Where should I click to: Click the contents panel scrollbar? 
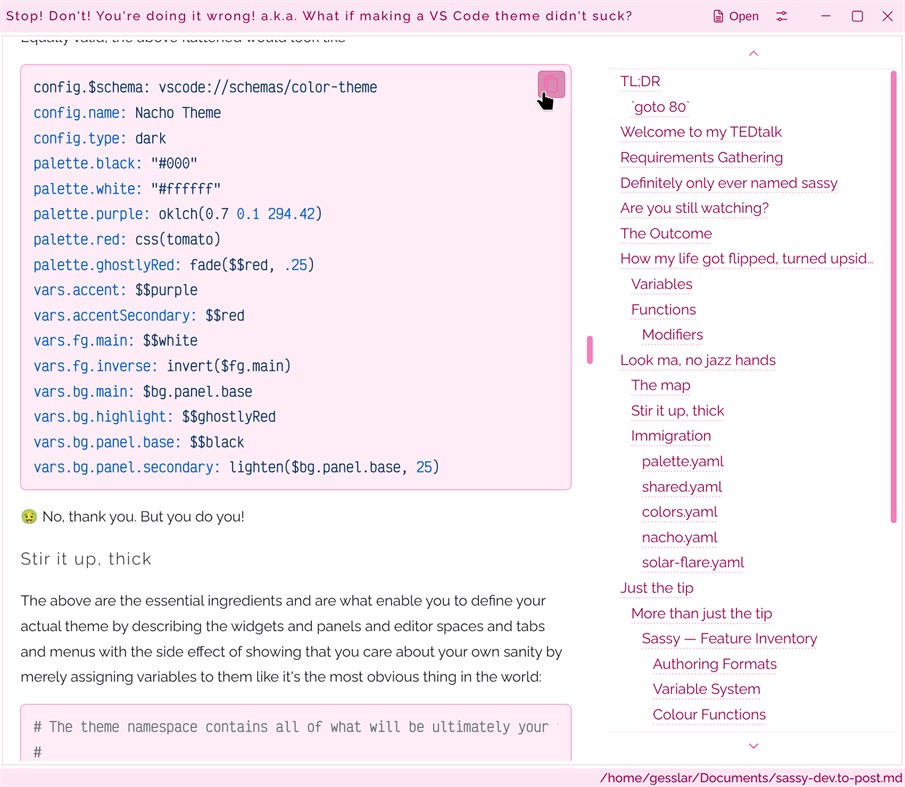893,297
